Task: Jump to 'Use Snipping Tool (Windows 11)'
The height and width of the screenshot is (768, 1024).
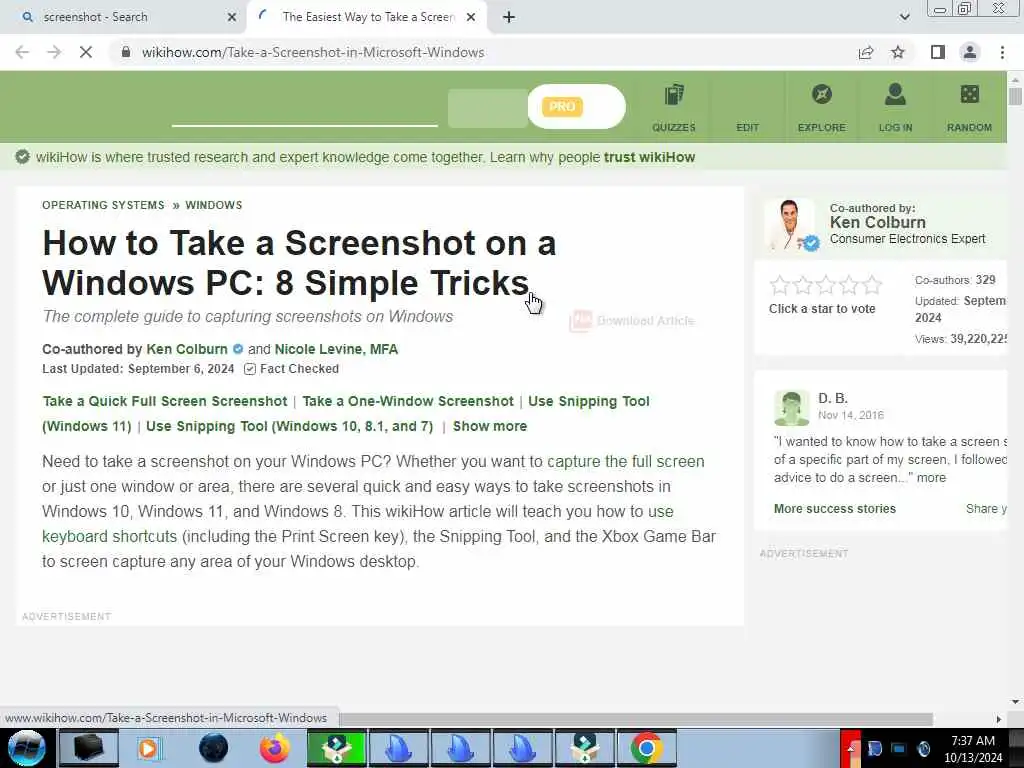Action: point(588,401)
